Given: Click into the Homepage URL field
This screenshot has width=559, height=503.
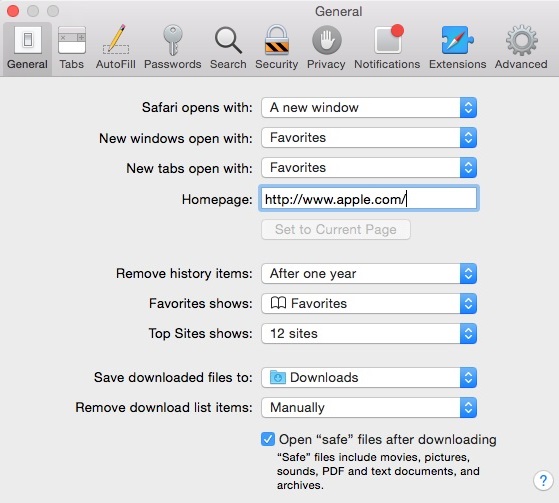Looking at the screenshot, I should 369,198.
